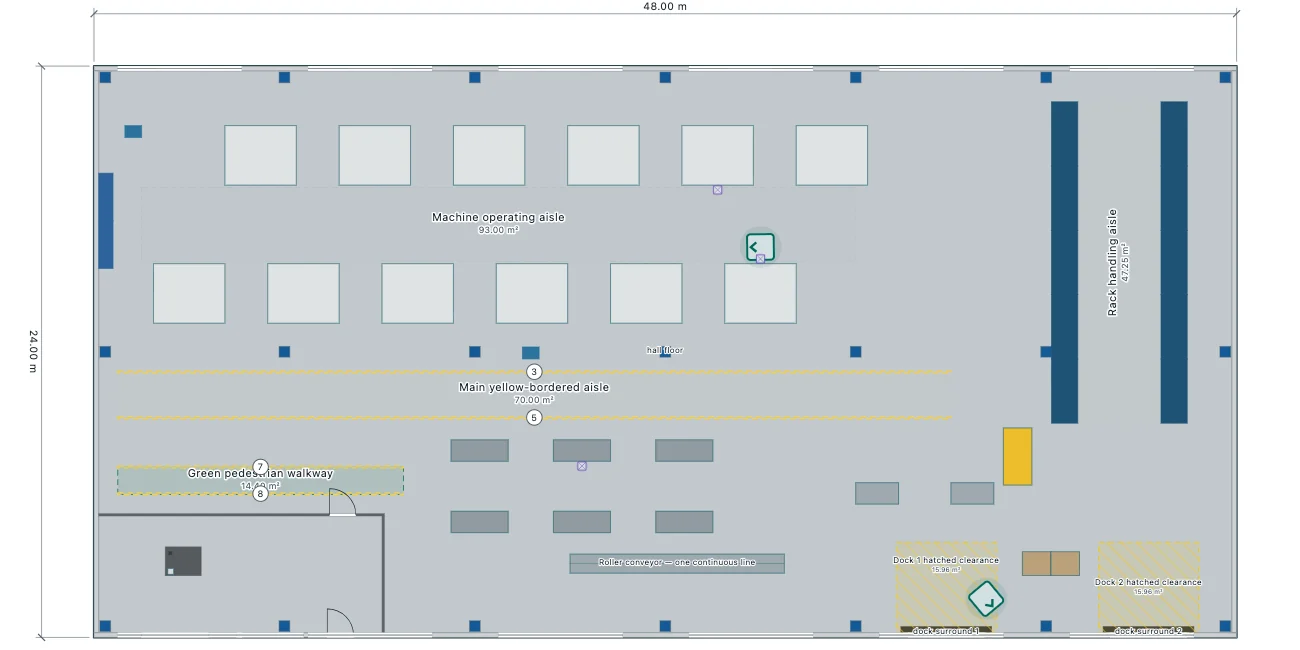Click the brown double-crate between the docks
The image size is (1300, 650).
point(1051,563)
